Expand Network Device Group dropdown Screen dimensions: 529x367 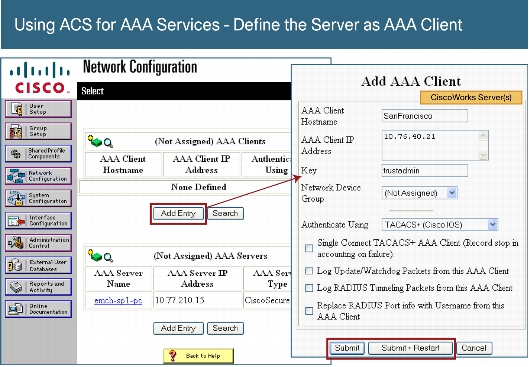click(452, 193)
